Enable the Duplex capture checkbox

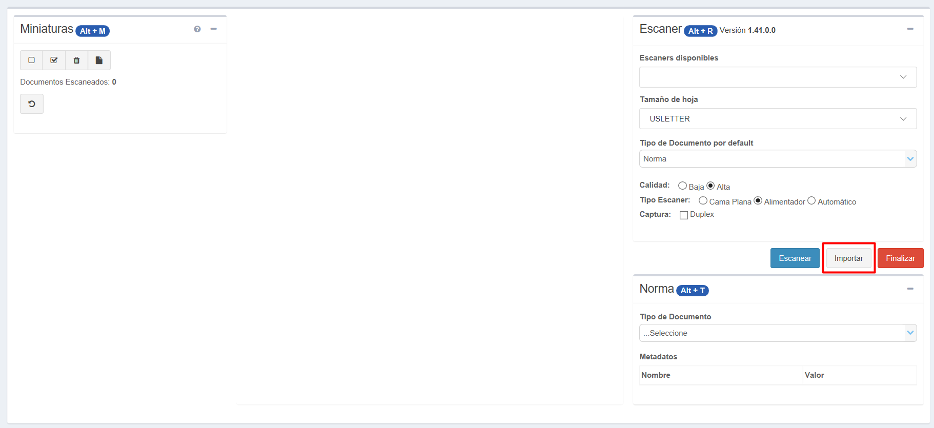tap(684, 215)
